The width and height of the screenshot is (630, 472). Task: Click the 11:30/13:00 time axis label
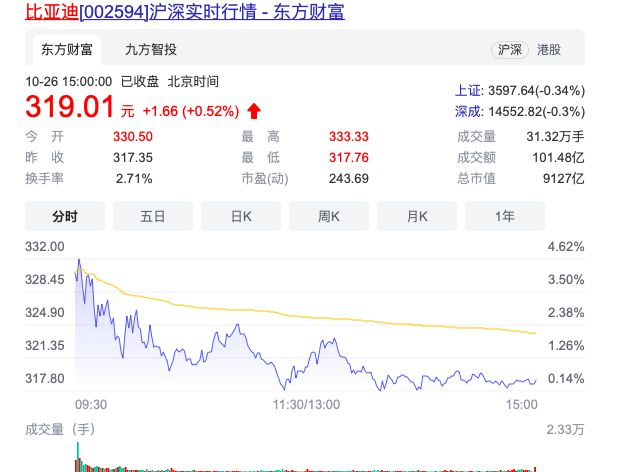click(307, 404)
